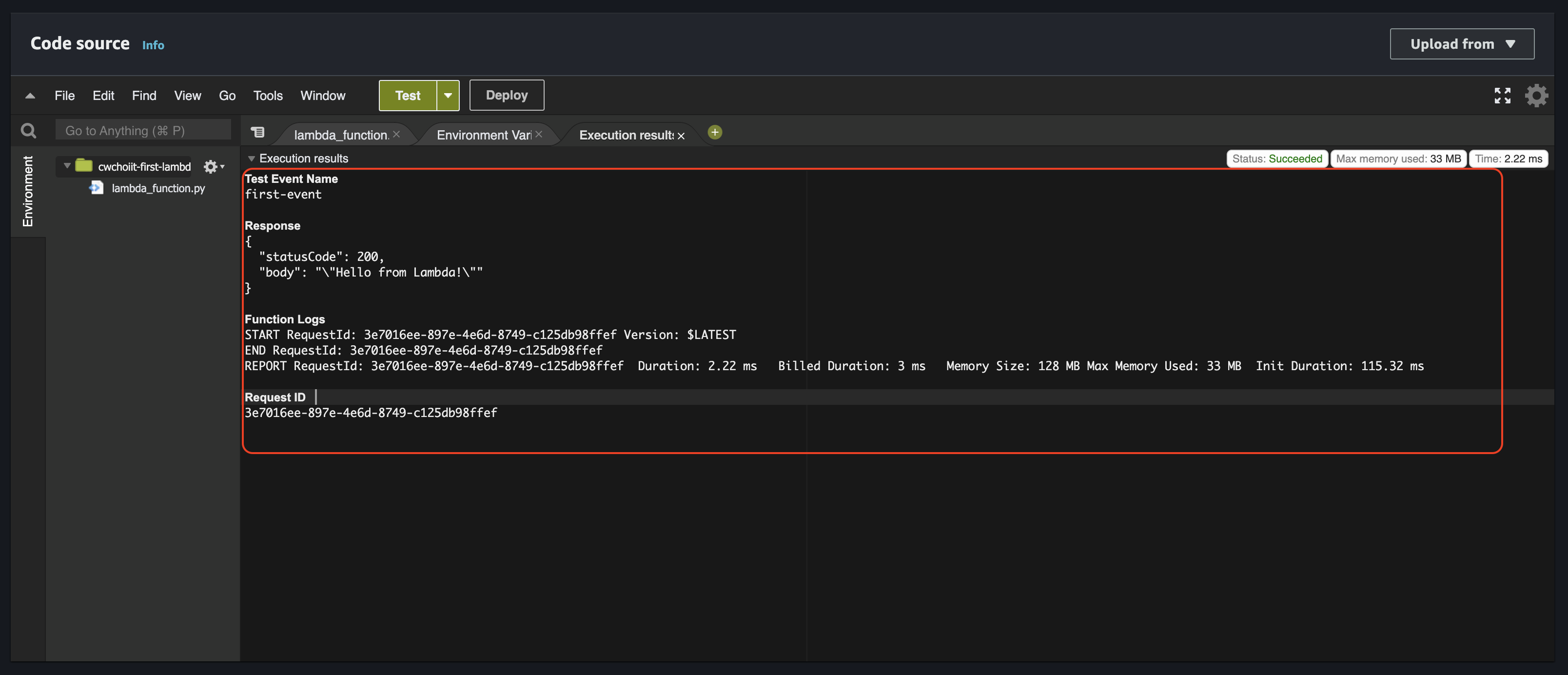Focus the Go to Anything search field
Screen dimensions: 1568x675
tap(143, 131)
